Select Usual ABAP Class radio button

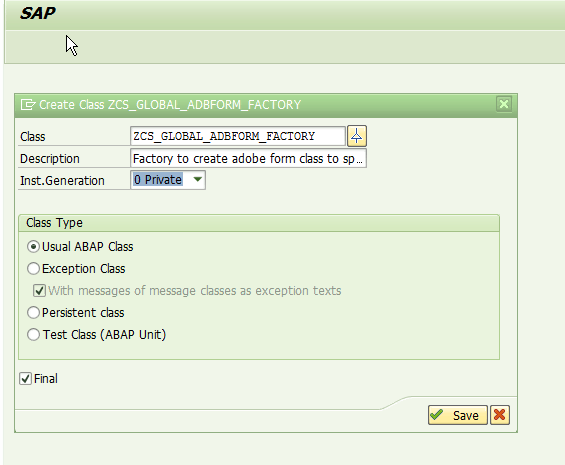click(x=33, y=247)
